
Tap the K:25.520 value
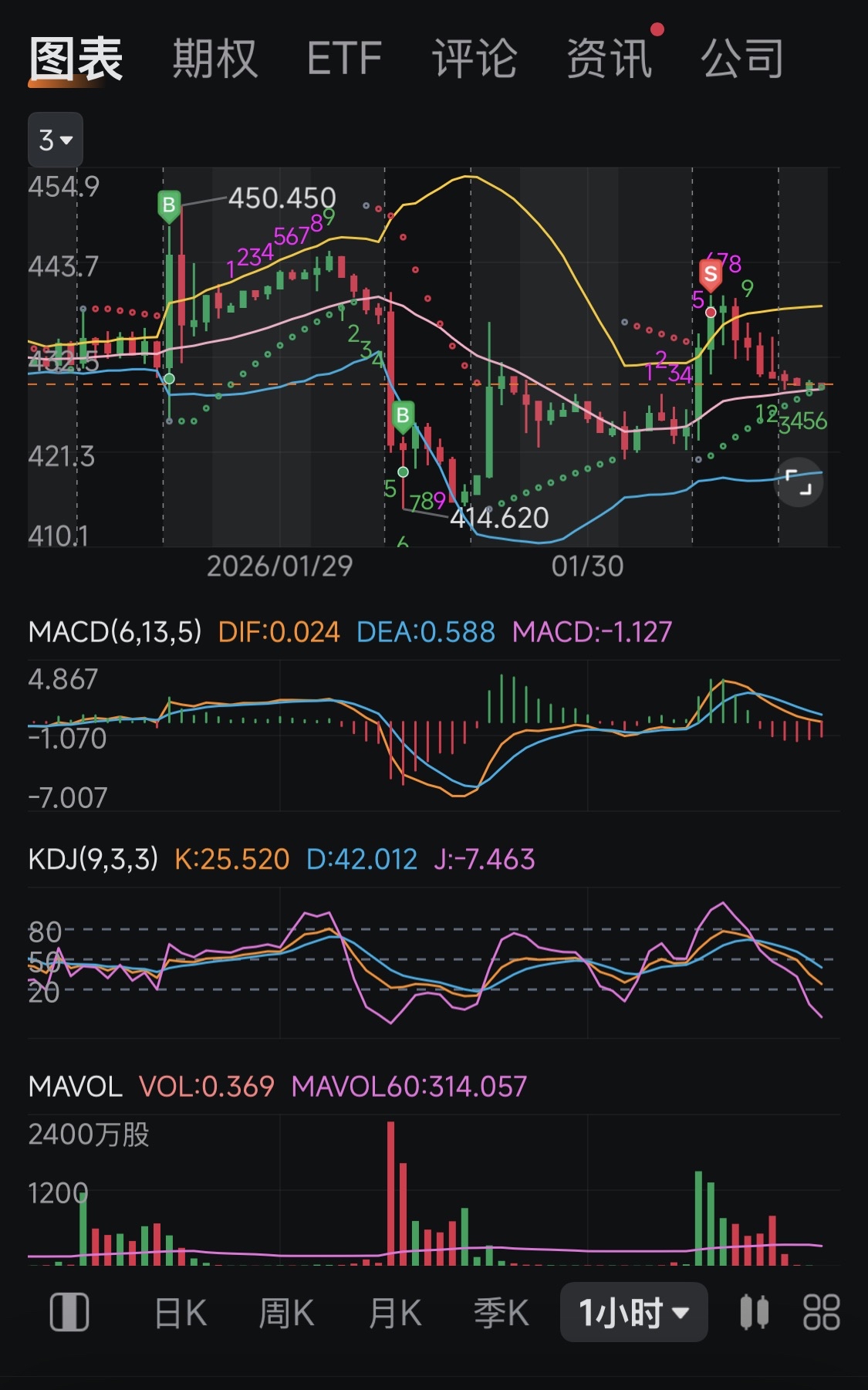click(x=231, y=859)
